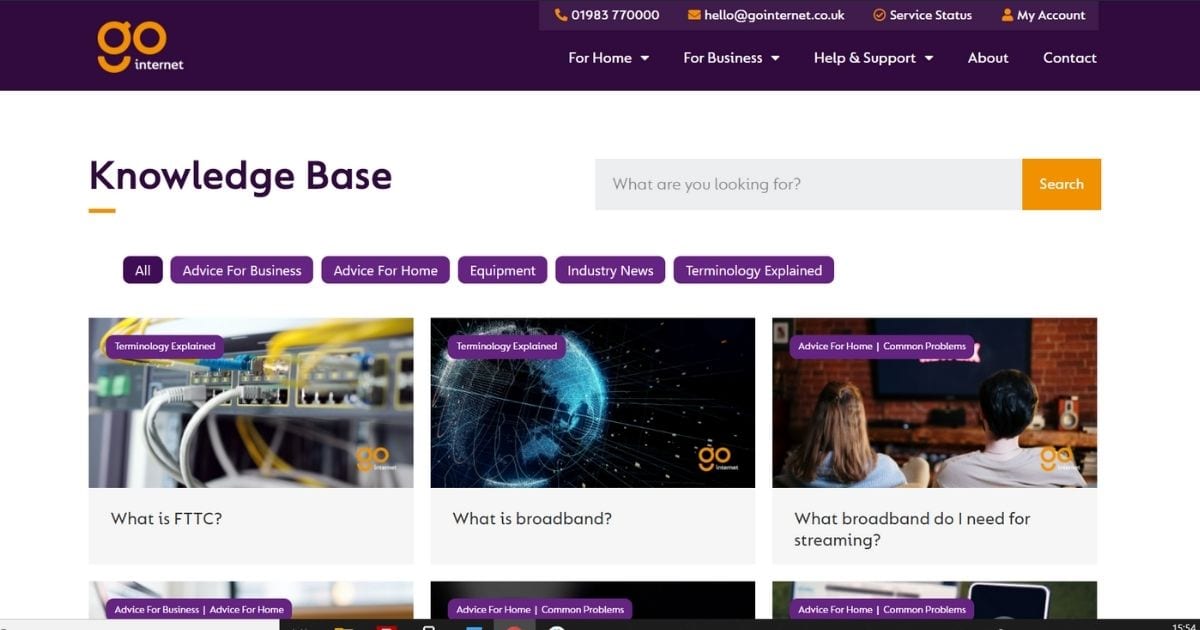Screen dimensions: 1200x630
Task: Go to My Account
Action: pos(1051,15)
